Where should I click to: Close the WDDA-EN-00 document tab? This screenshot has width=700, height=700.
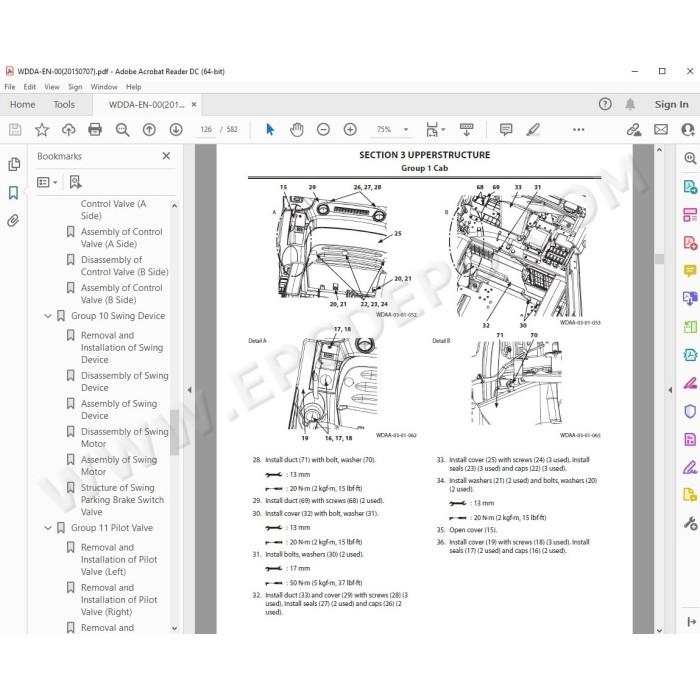[194, 104]
